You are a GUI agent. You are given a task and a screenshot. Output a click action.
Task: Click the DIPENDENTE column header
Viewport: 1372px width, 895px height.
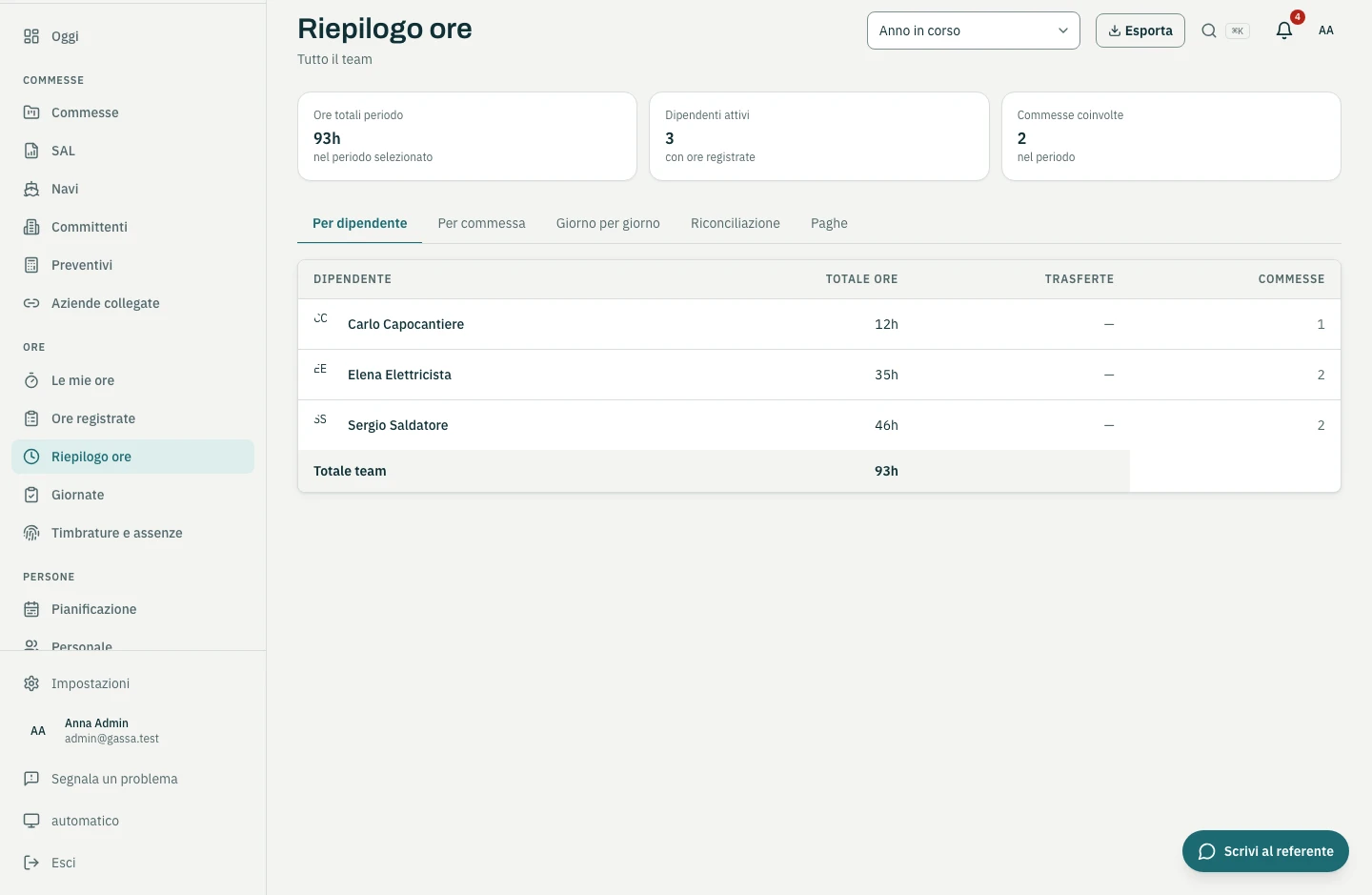tap(353, 279)
